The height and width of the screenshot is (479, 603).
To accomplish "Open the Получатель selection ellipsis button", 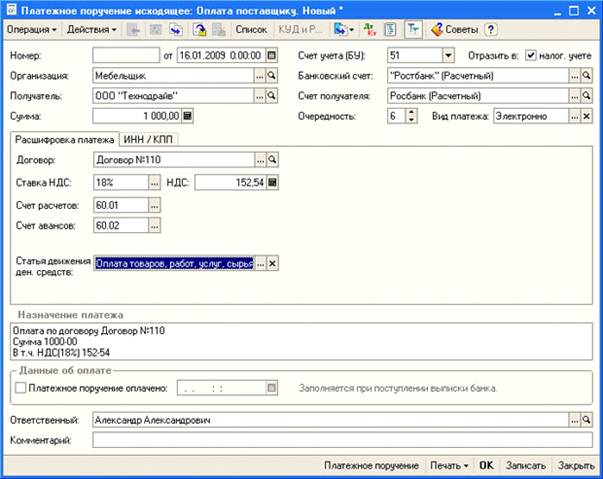I will (x=260, y=96).
